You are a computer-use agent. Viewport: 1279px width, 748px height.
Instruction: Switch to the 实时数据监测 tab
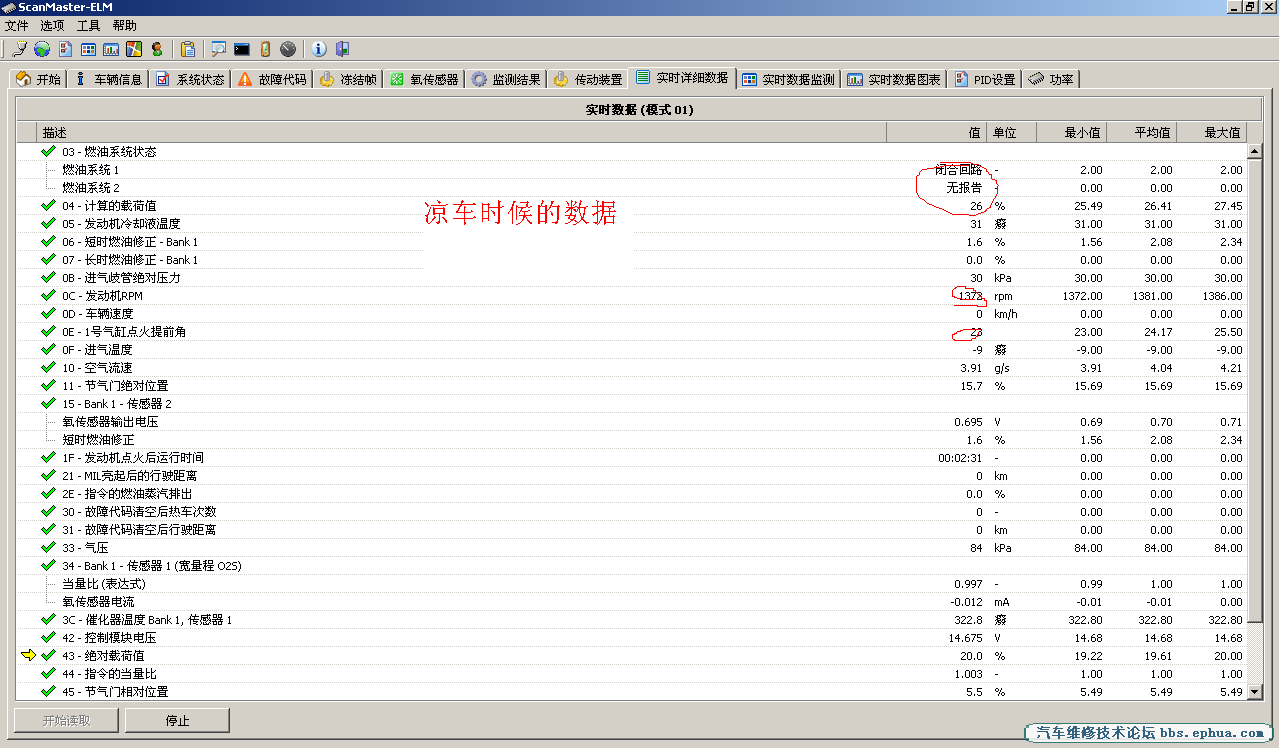pos(788,79)
